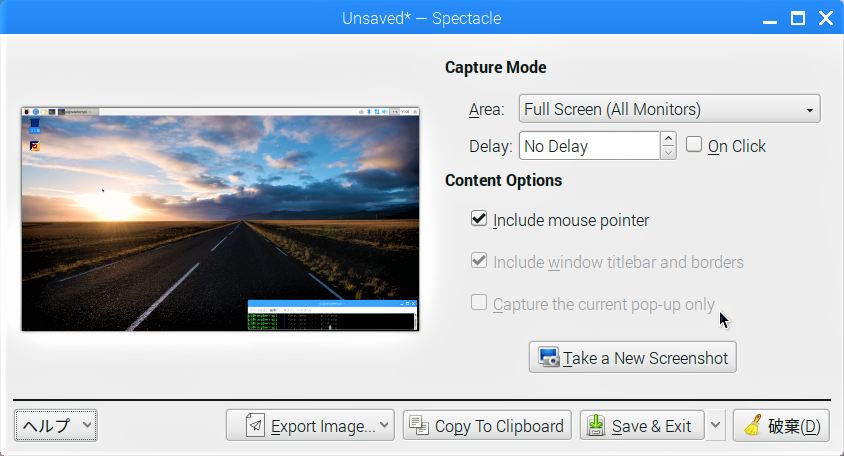Click the Content Options heading

503,180
